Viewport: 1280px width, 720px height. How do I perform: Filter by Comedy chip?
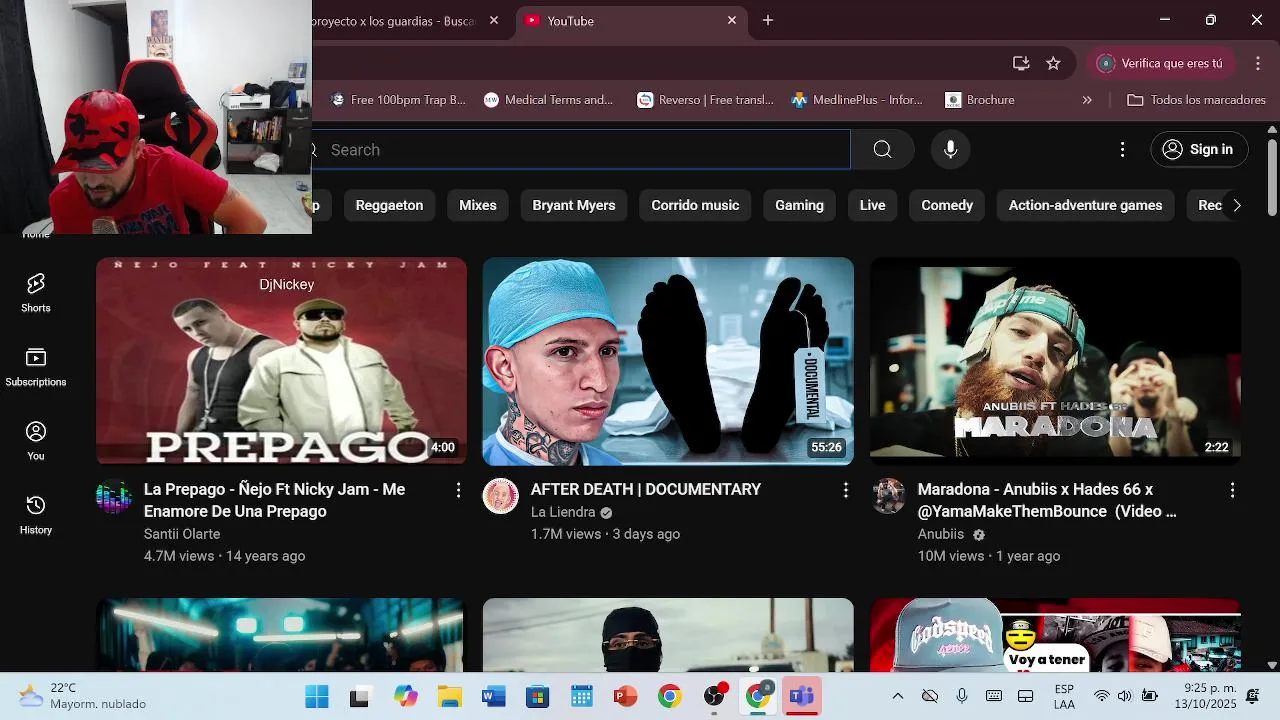pos(947,205)
